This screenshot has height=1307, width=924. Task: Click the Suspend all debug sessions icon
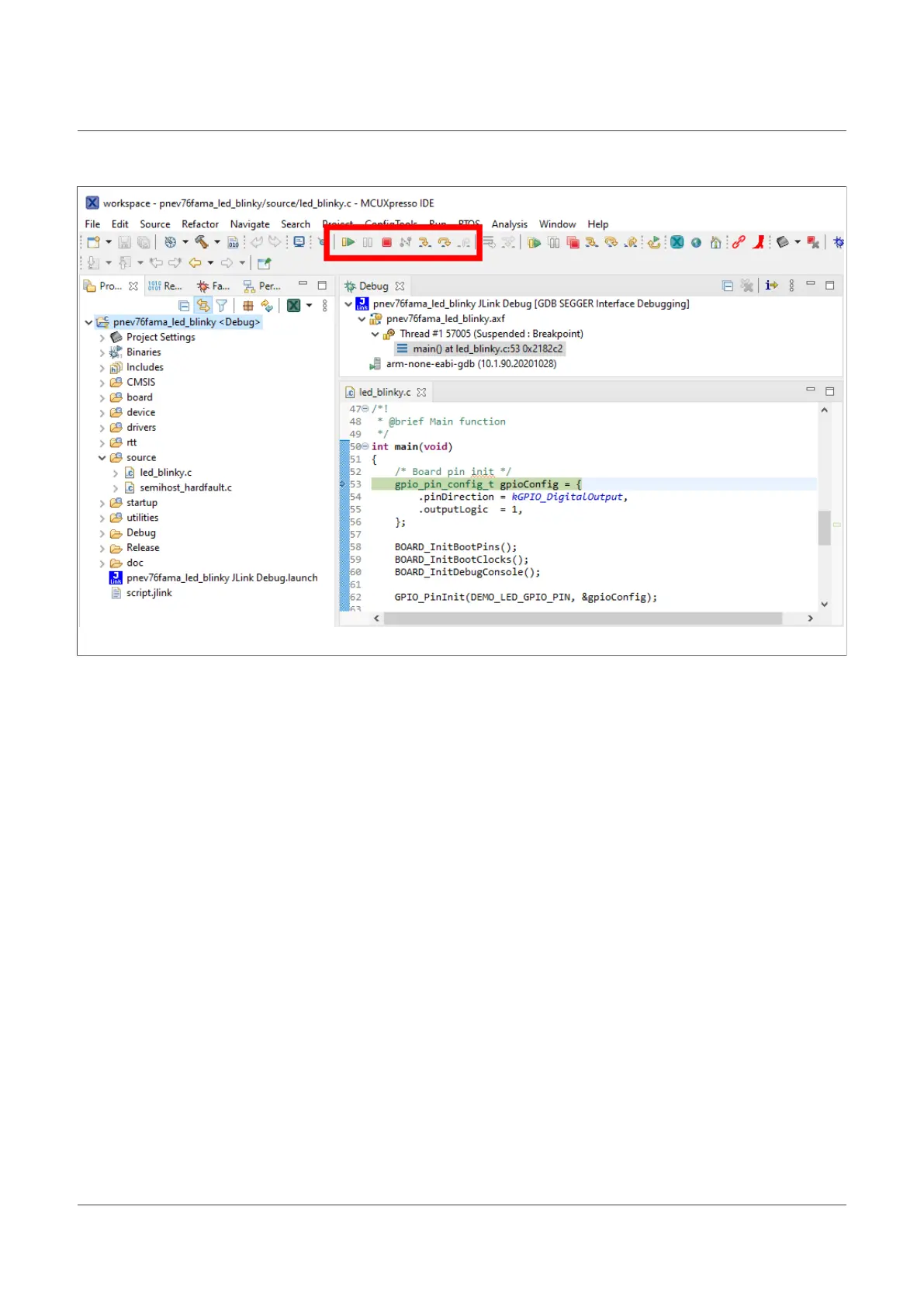tap(554, 242)
